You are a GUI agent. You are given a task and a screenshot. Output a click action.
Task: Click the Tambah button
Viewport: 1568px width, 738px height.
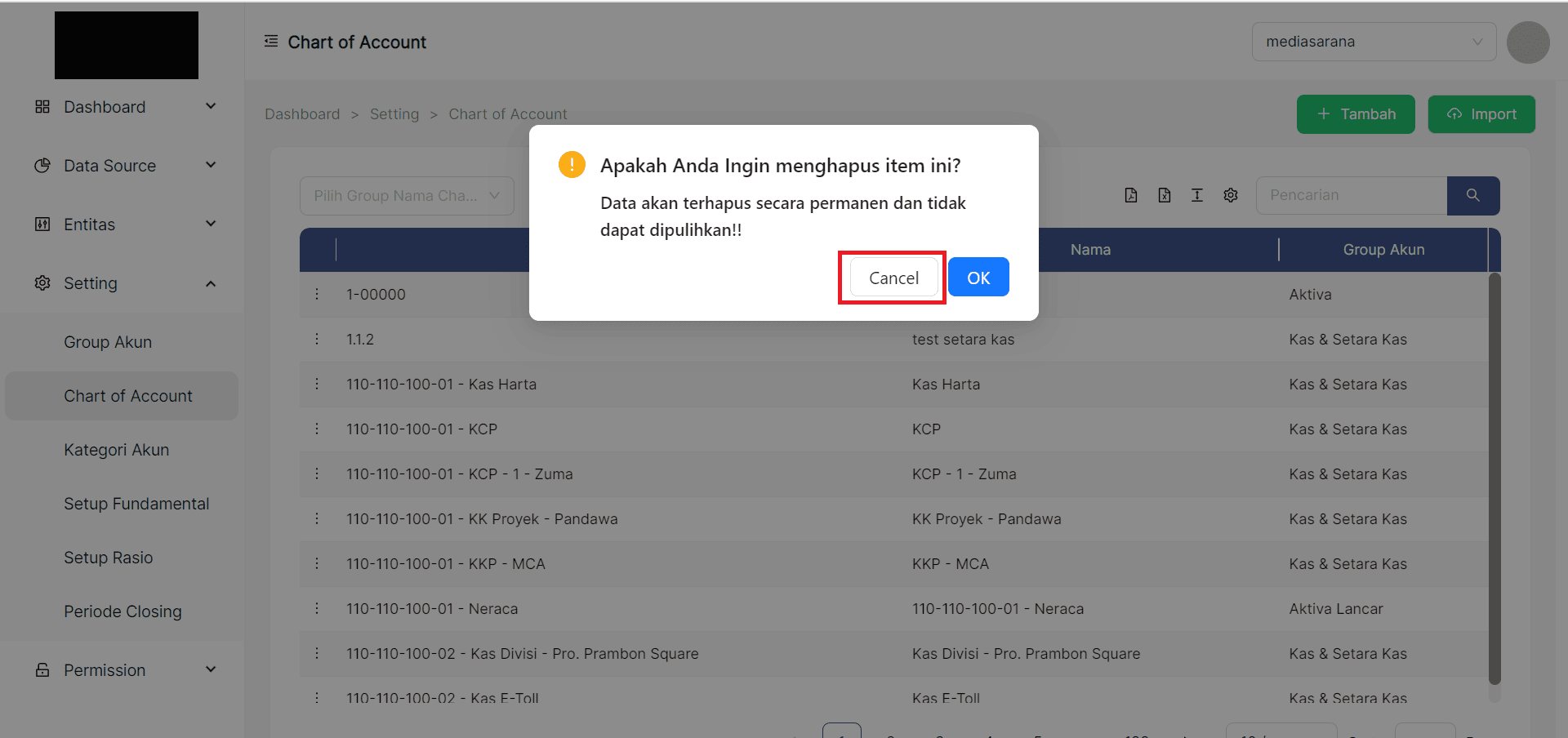(1355, 114)
